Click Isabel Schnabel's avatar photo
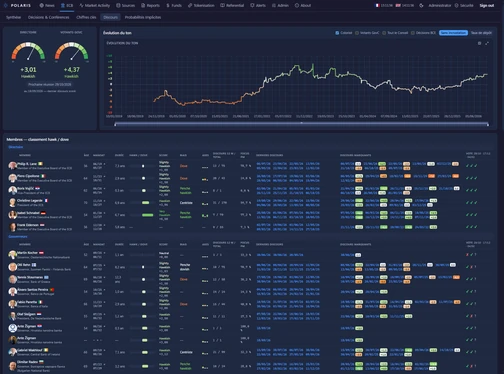Screen dimensions: 504x374 13,215
